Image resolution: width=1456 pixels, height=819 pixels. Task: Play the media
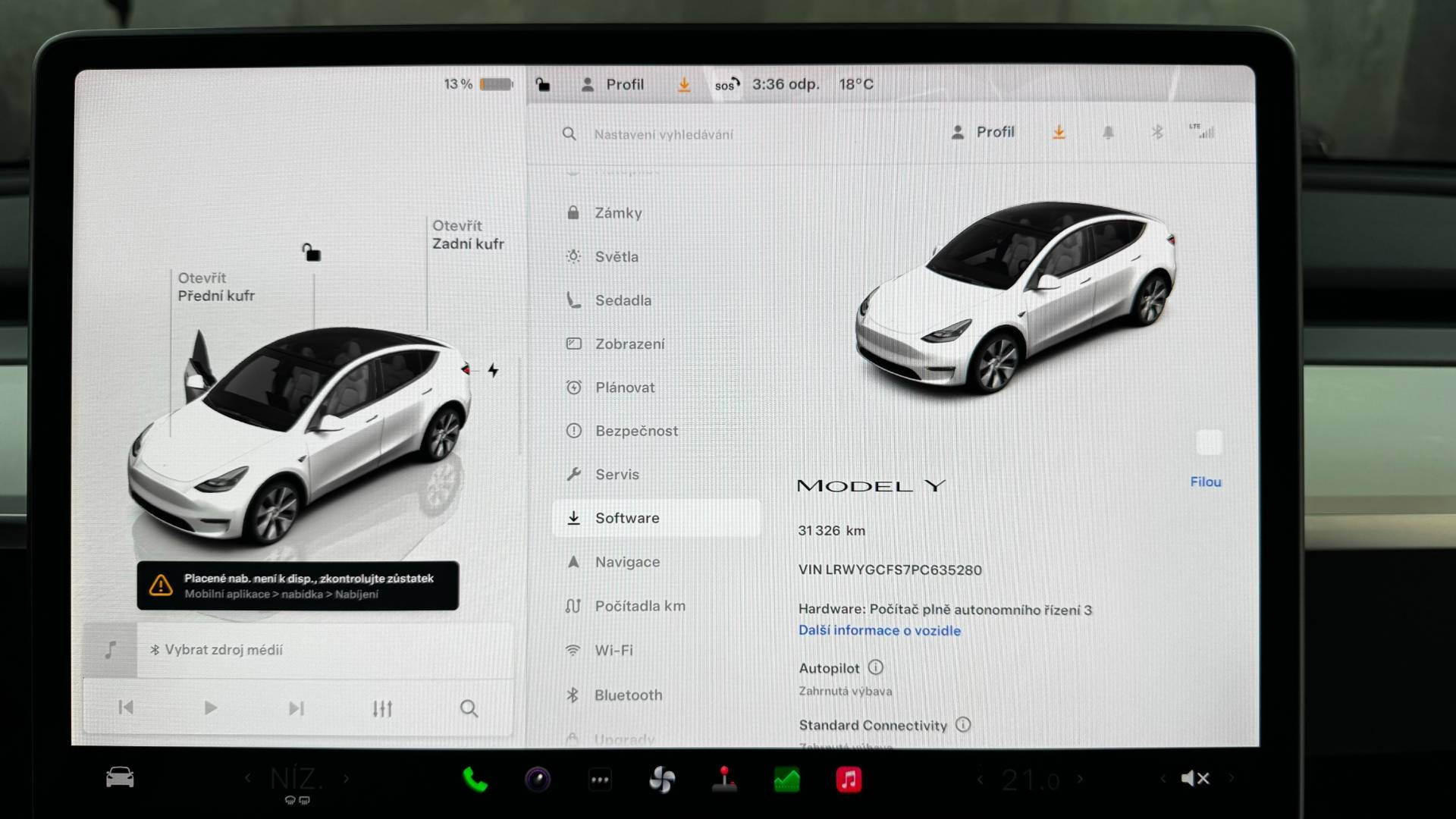tap(211, 708)
